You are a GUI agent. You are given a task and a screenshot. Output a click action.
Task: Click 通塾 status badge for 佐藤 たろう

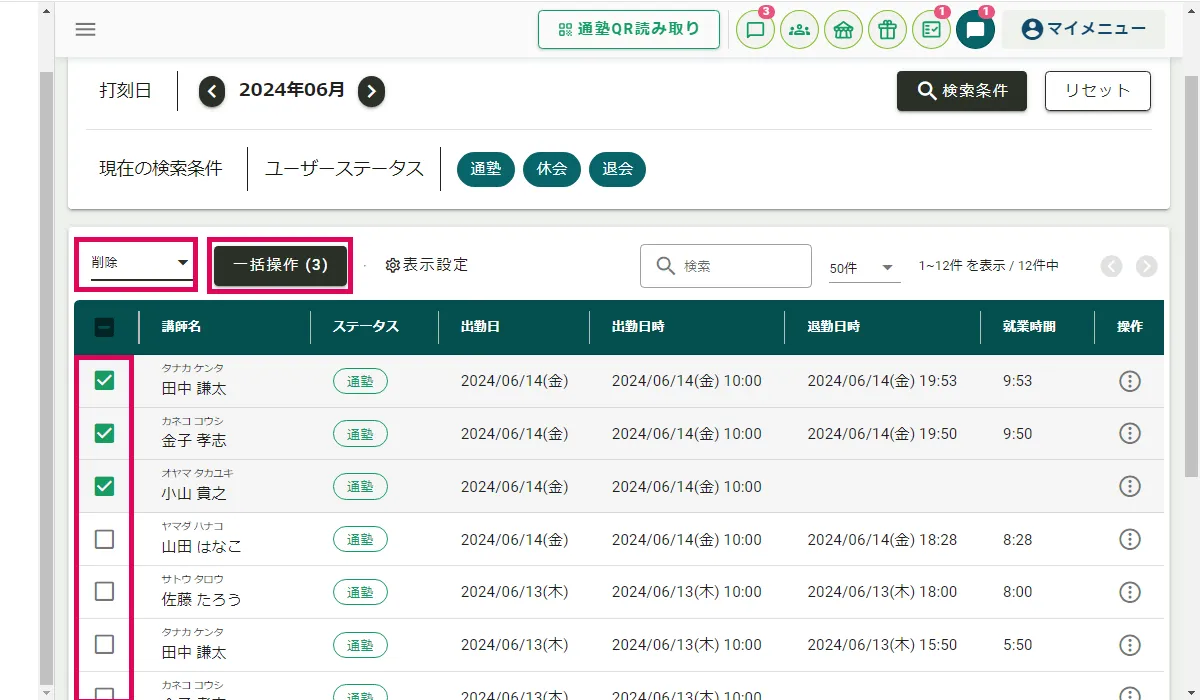click(x=360, y=591)
